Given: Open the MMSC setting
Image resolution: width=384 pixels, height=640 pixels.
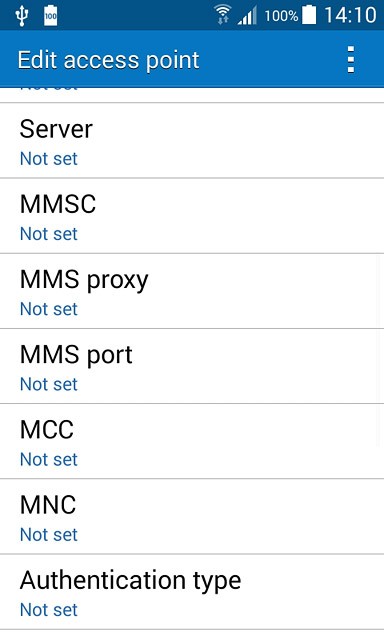Looking at the screenshot, I should pyautogui.click(x=192, y=216).
